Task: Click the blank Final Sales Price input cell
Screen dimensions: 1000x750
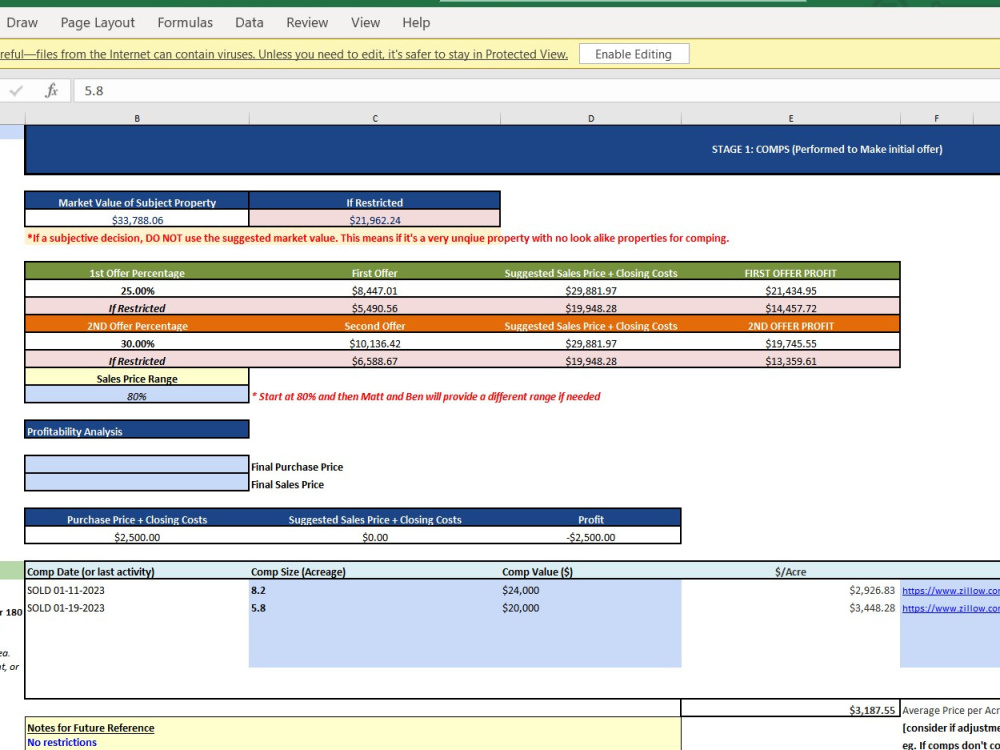Action: (136, 483)
